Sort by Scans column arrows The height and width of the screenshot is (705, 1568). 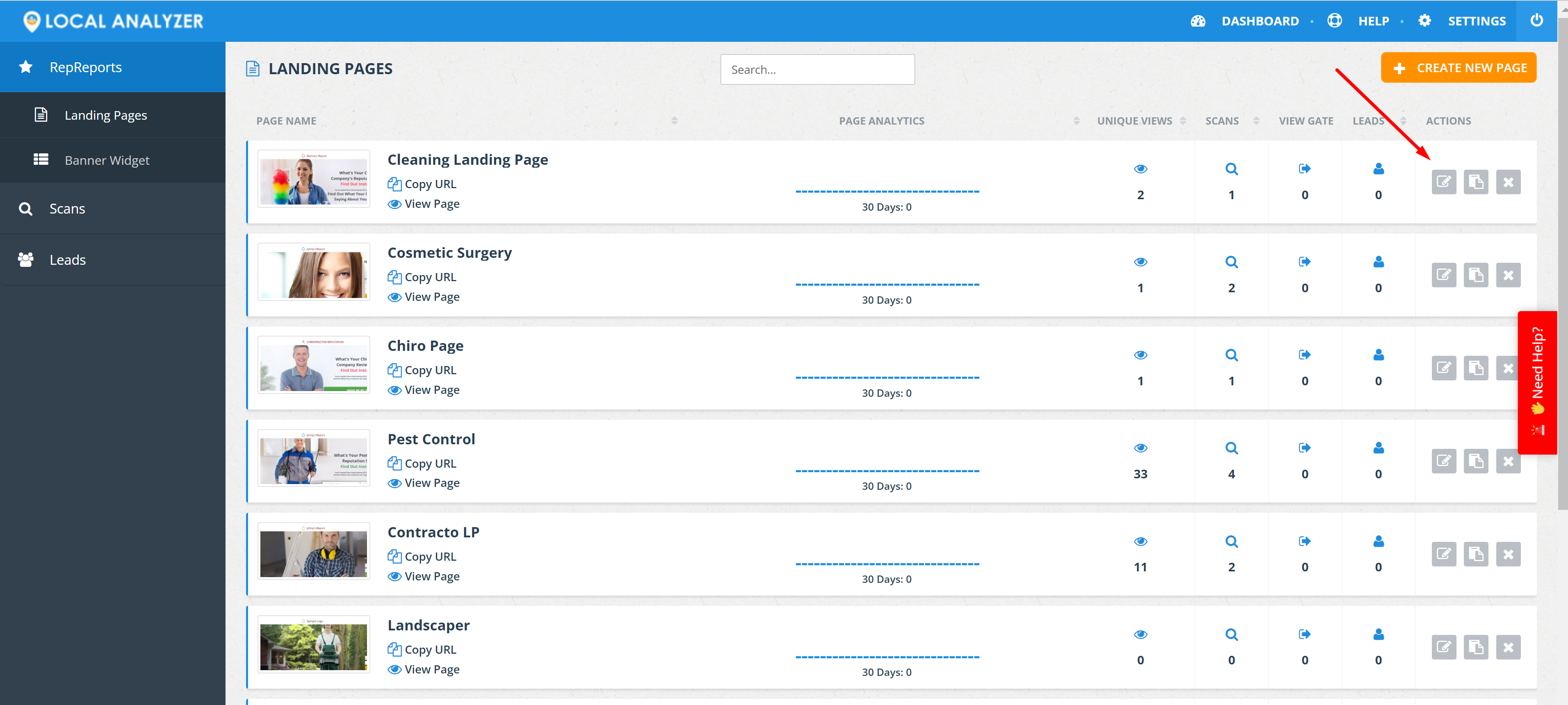click(x=1256, y=121)
